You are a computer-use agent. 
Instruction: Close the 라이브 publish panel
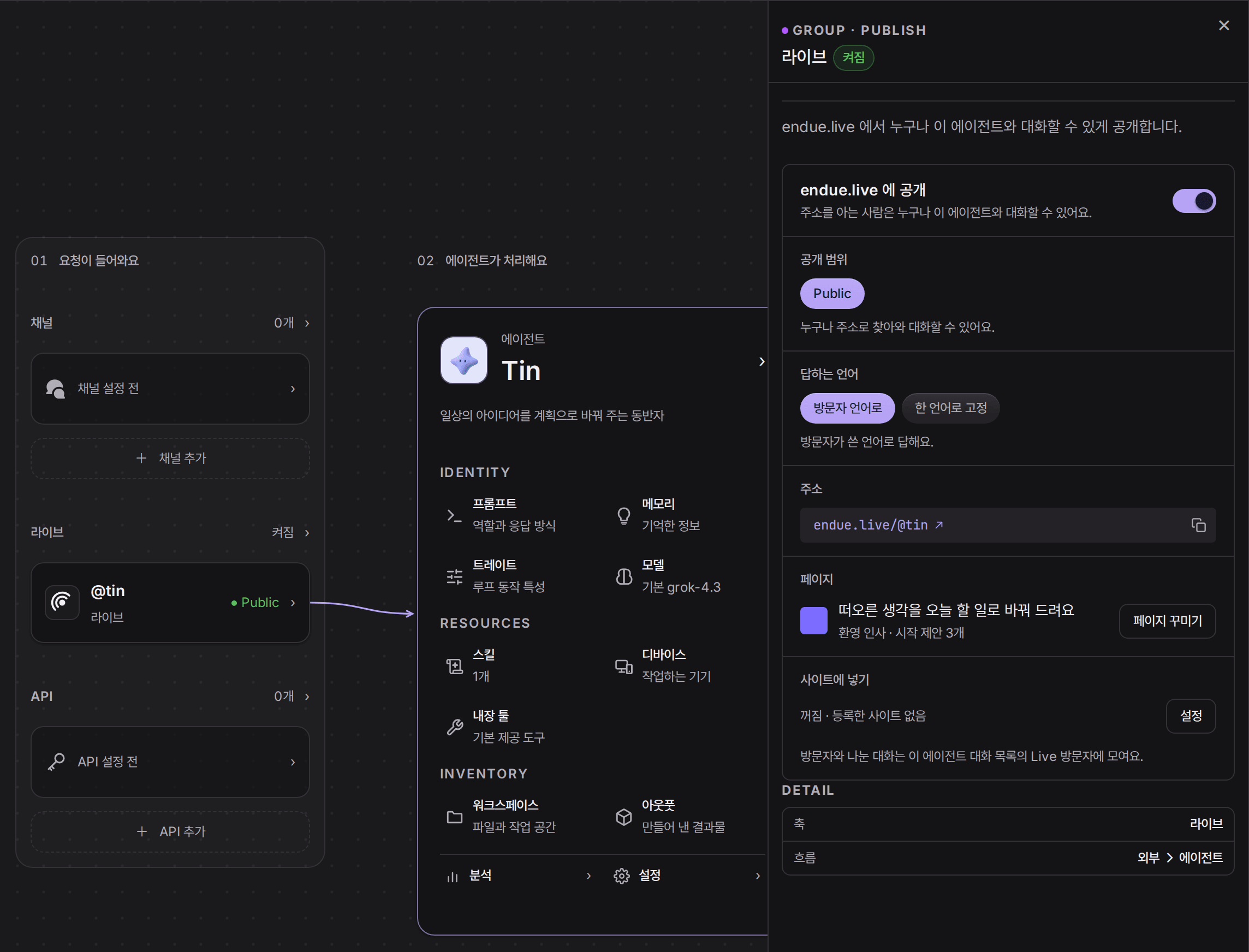coord(1223,26)
